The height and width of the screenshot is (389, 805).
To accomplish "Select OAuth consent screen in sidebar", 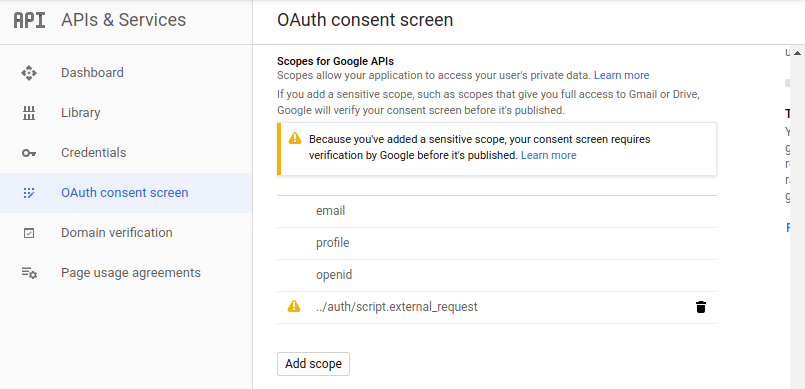I will 126,193.
